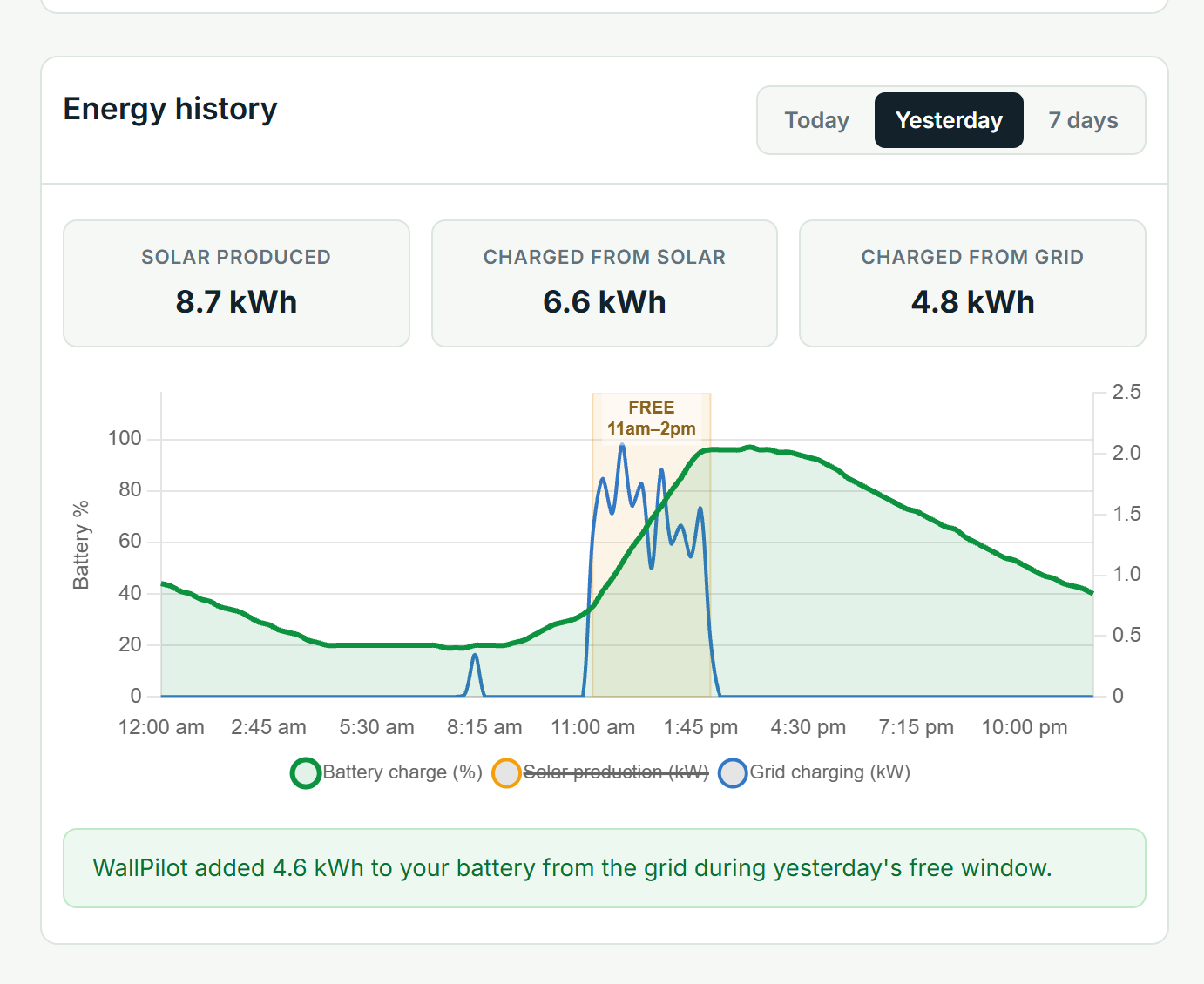Click the 11:00 am axis label
This screenshot has width=1204, height=984.
coord(592,727)
